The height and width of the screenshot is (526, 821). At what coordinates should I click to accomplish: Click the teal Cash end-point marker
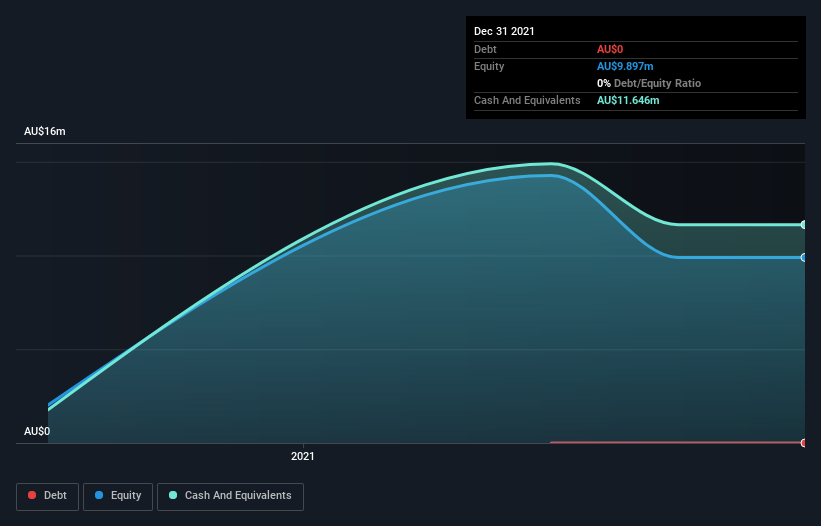tap(804, 225)
